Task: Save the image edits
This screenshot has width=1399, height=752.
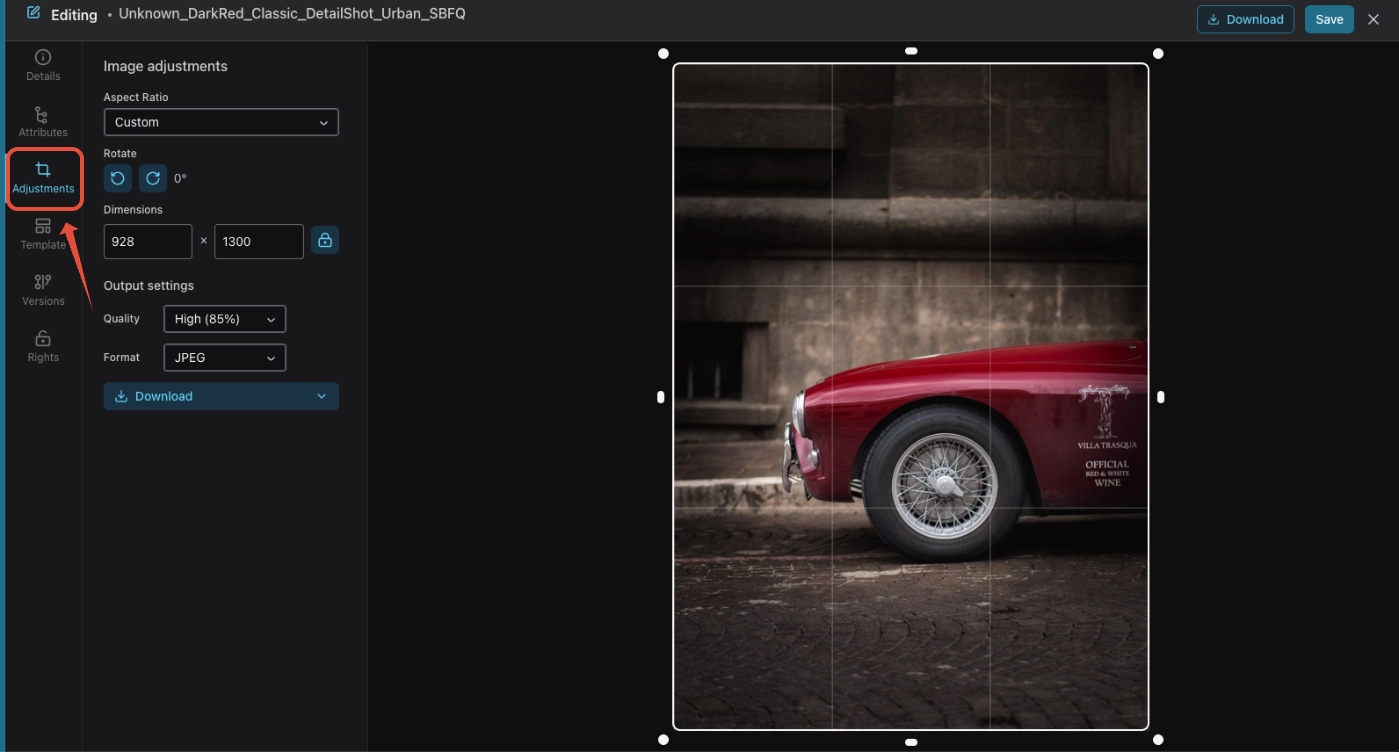Action: tap(1329, 19)
